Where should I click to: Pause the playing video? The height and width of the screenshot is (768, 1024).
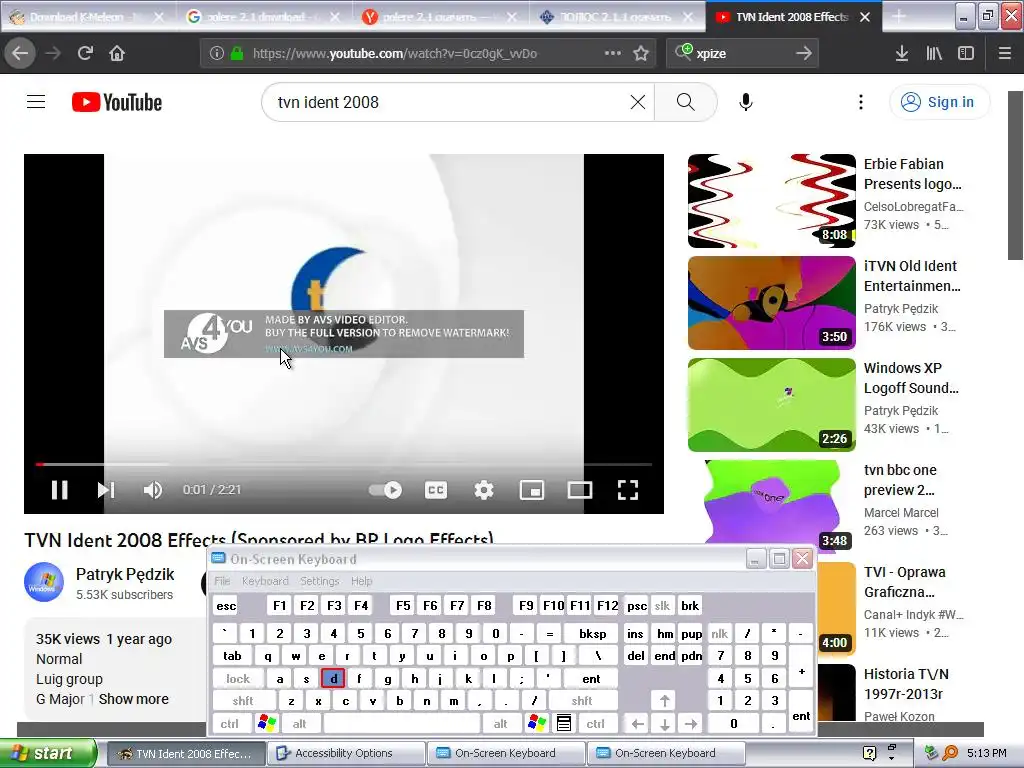coord(59,490)
